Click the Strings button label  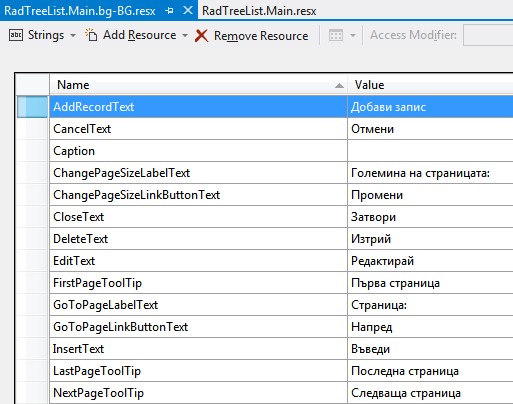46,35
